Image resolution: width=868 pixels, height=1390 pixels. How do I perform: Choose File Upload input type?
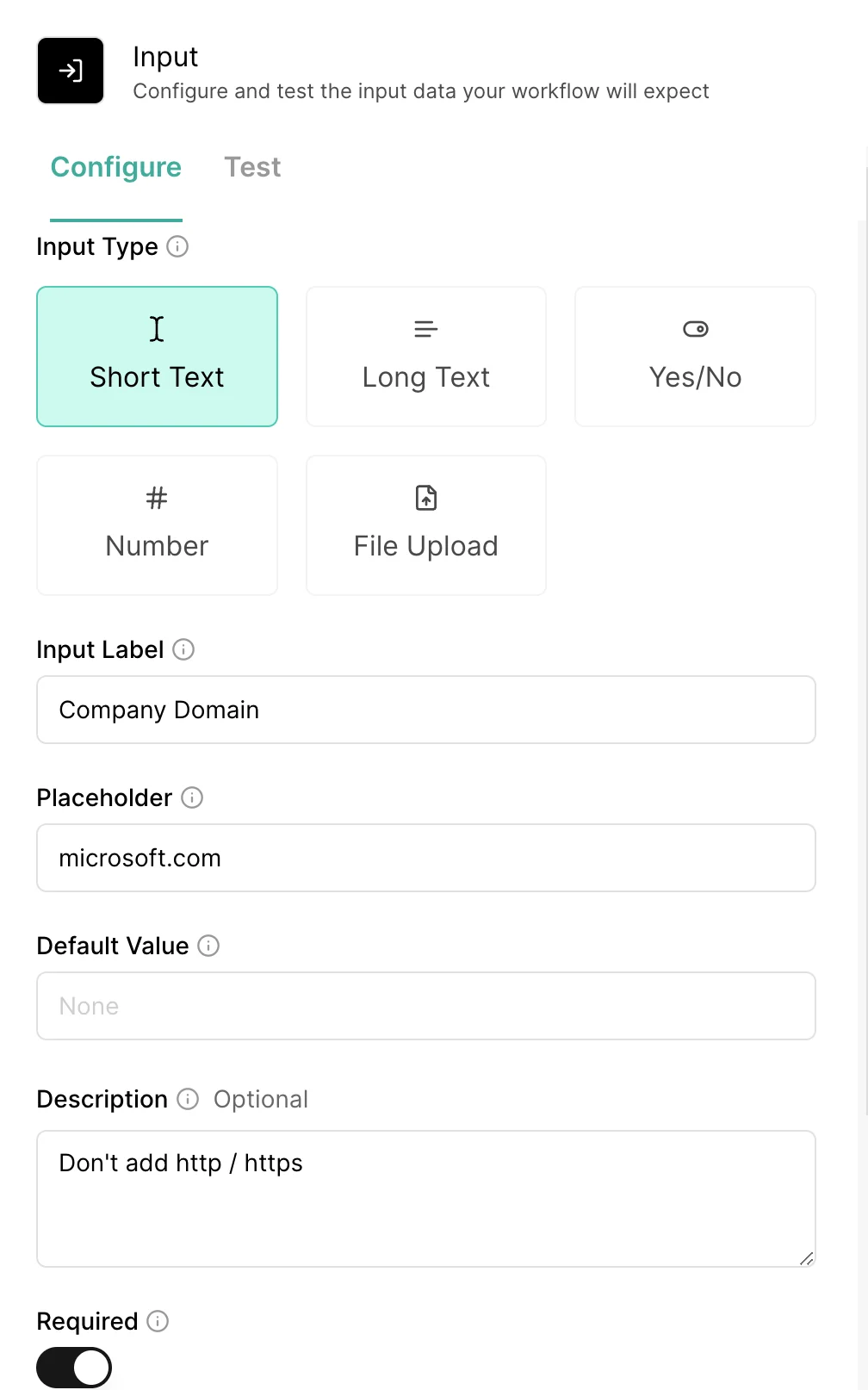426,525
